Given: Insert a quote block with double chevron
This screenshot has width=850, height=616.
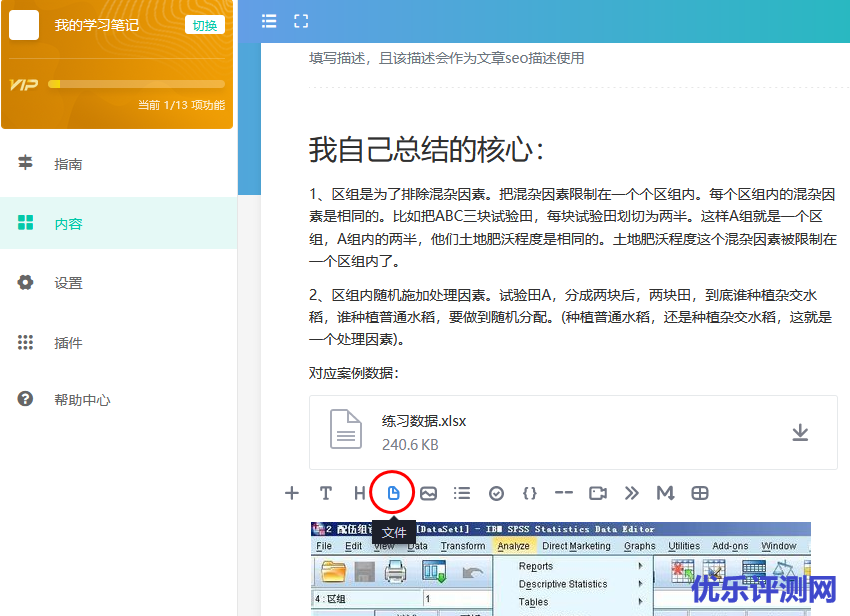Looking at the screenshot, I should click(x=632, y=493).
